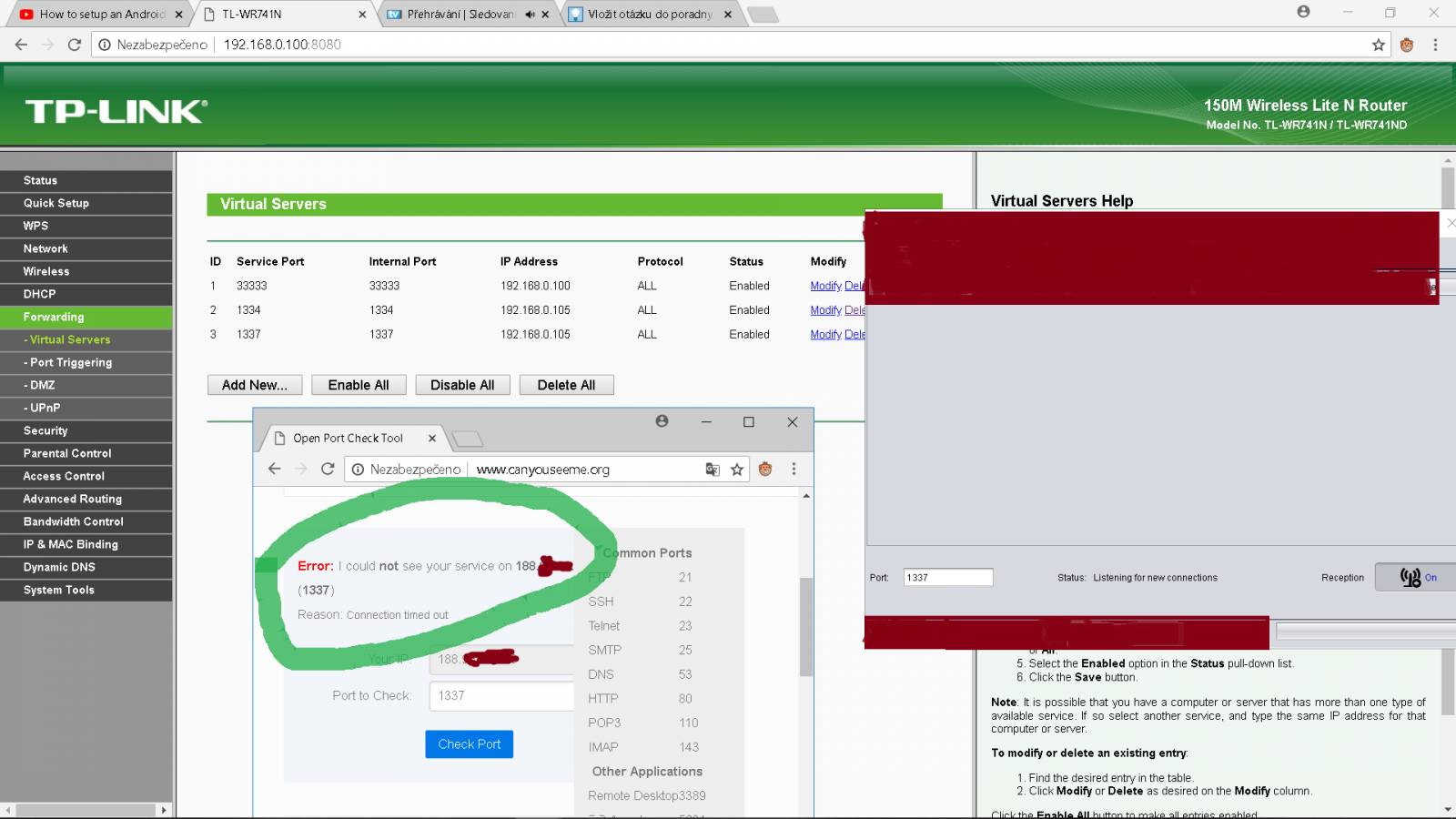Image resolution: width=1456 pixels, height=819 pixels.
Task: Open Access Control menu
Action: click(86, 476)
